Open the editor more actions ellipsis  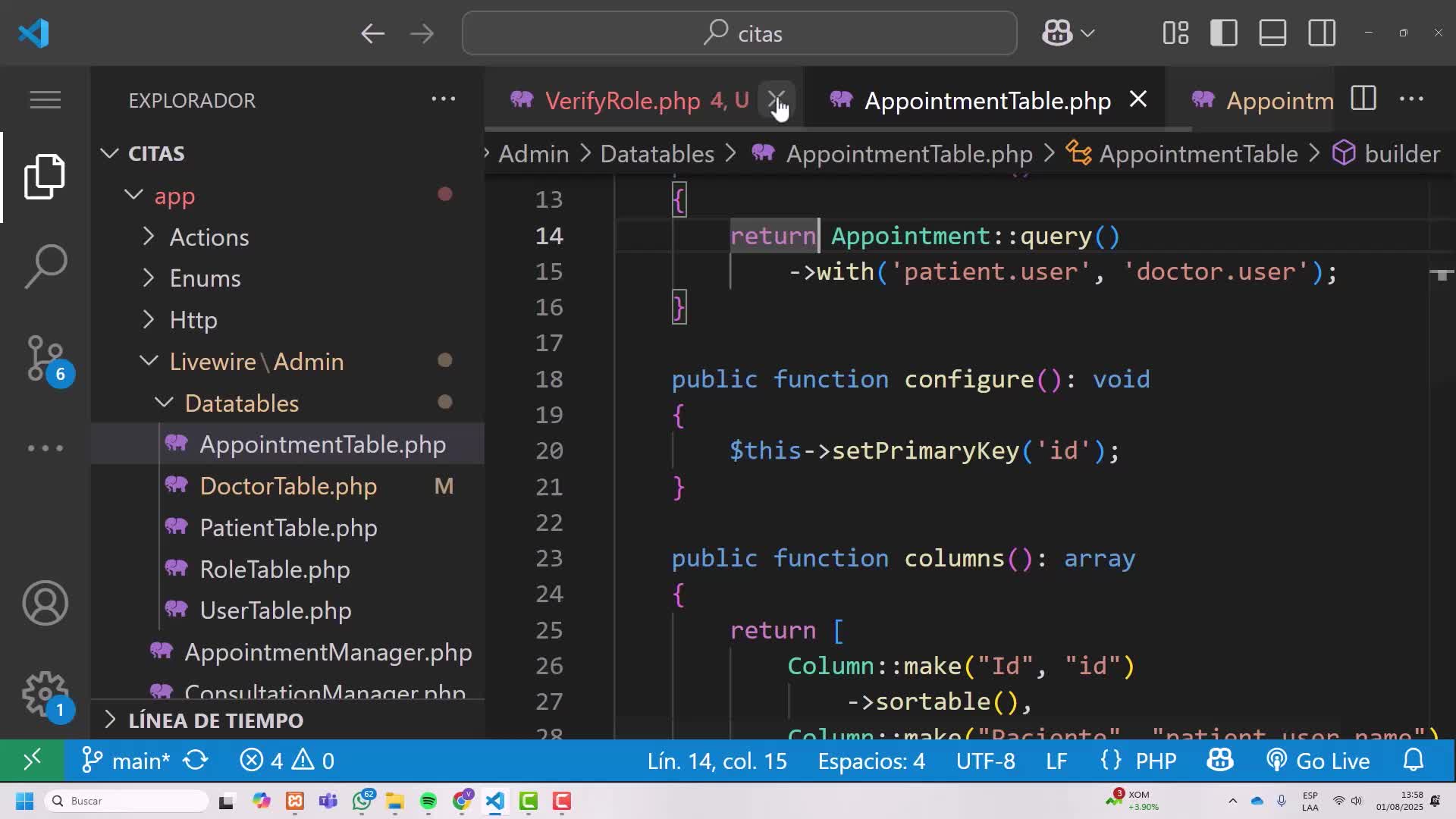coord(1411,99)
